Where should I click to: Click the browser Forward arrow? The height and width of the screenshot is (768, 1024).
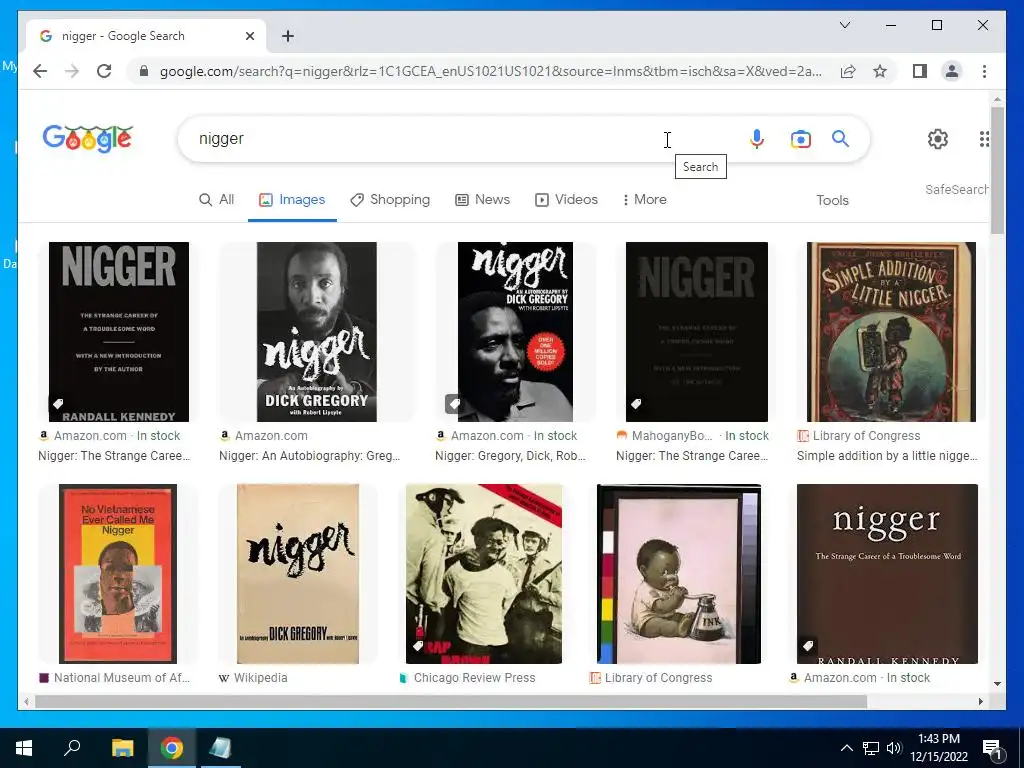tap(72, 71)
